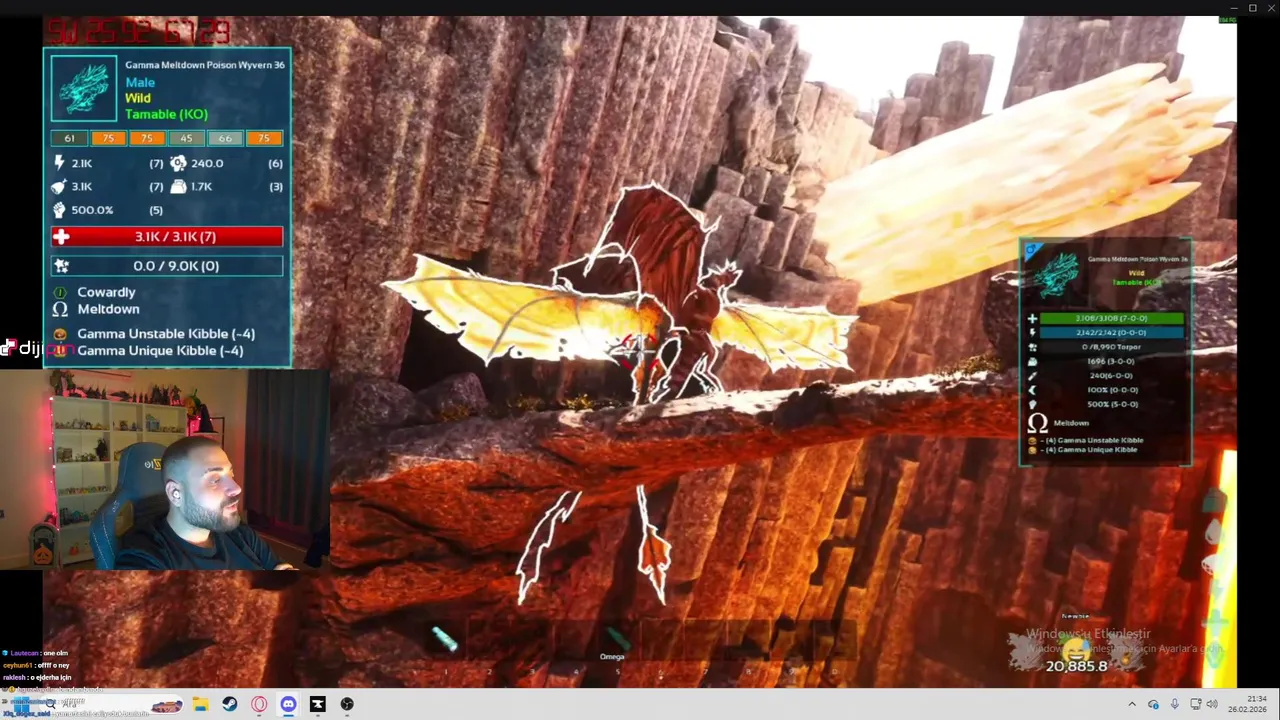This screenshot has width=1280, height=720.
Task: Click chat message from Lautecan
Action: click(x=33, y=653)
